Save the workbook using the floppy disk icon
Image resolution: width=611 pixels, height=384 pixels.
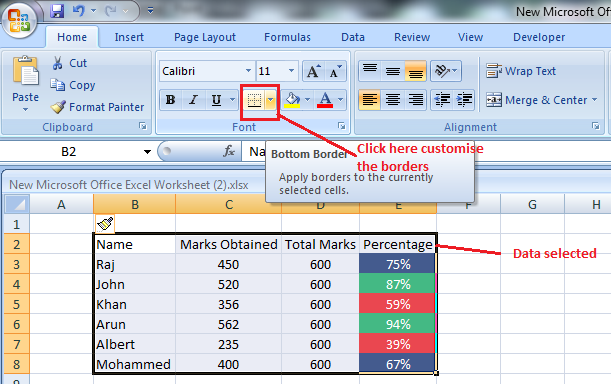[57, 11]
